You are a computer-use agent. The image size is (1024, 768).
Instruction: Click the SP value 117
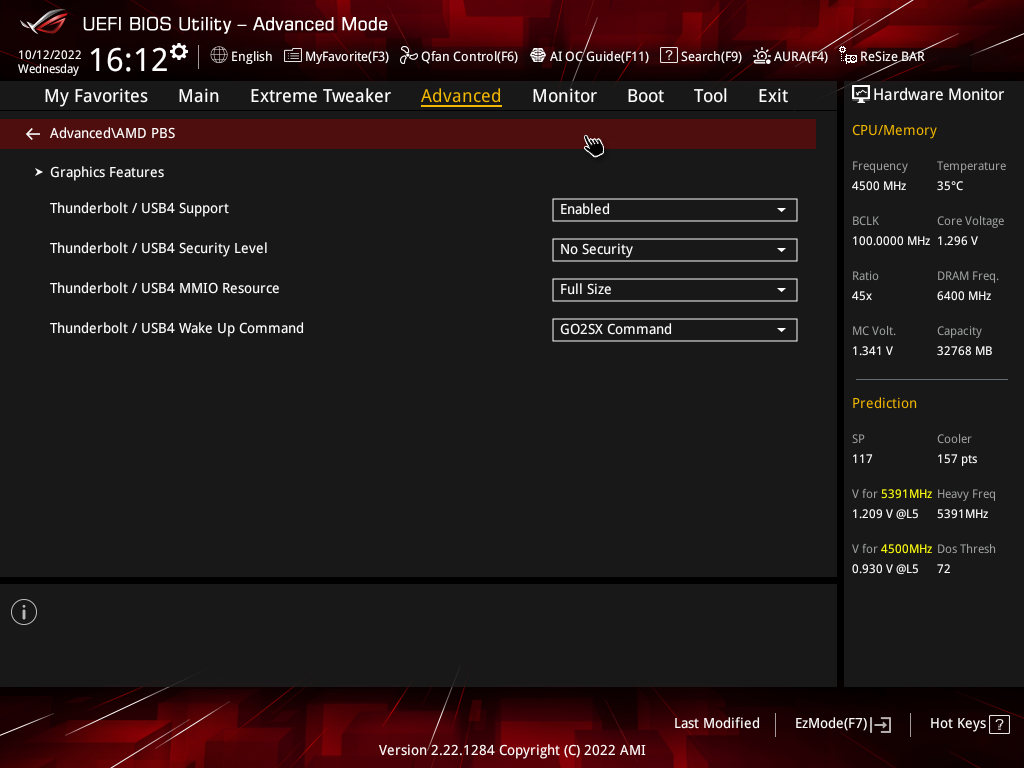pos(862,459)
